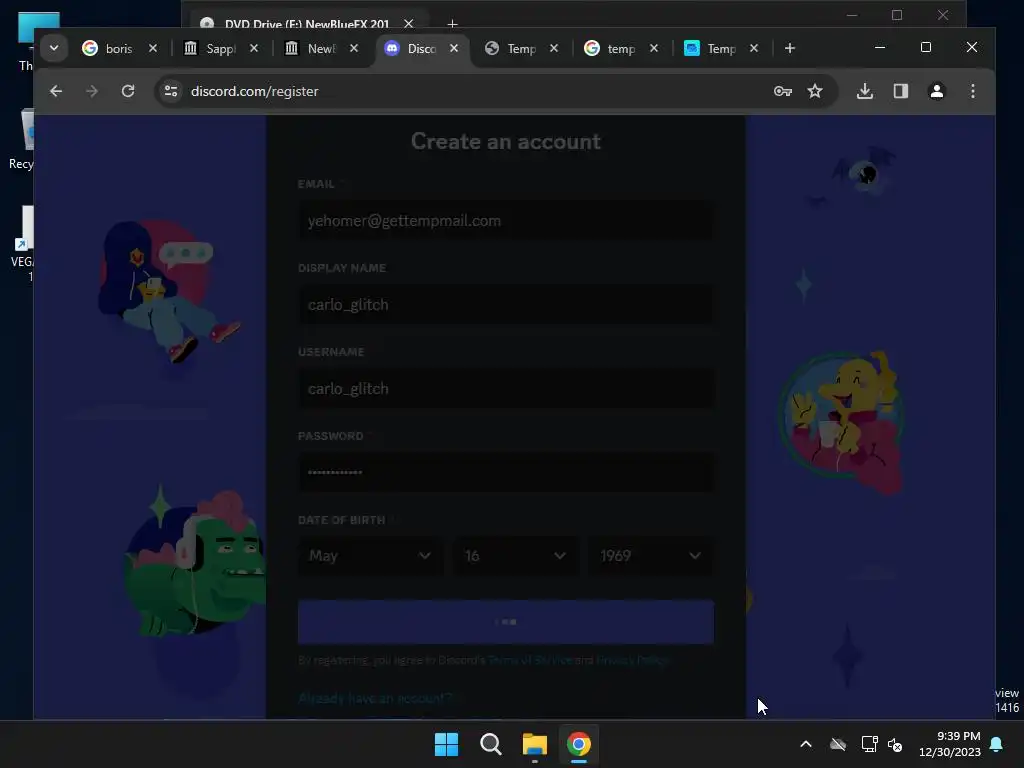Toggle the Chrome side panel
This screenshot has width=1024, height=768.
[x=901, y=91]
